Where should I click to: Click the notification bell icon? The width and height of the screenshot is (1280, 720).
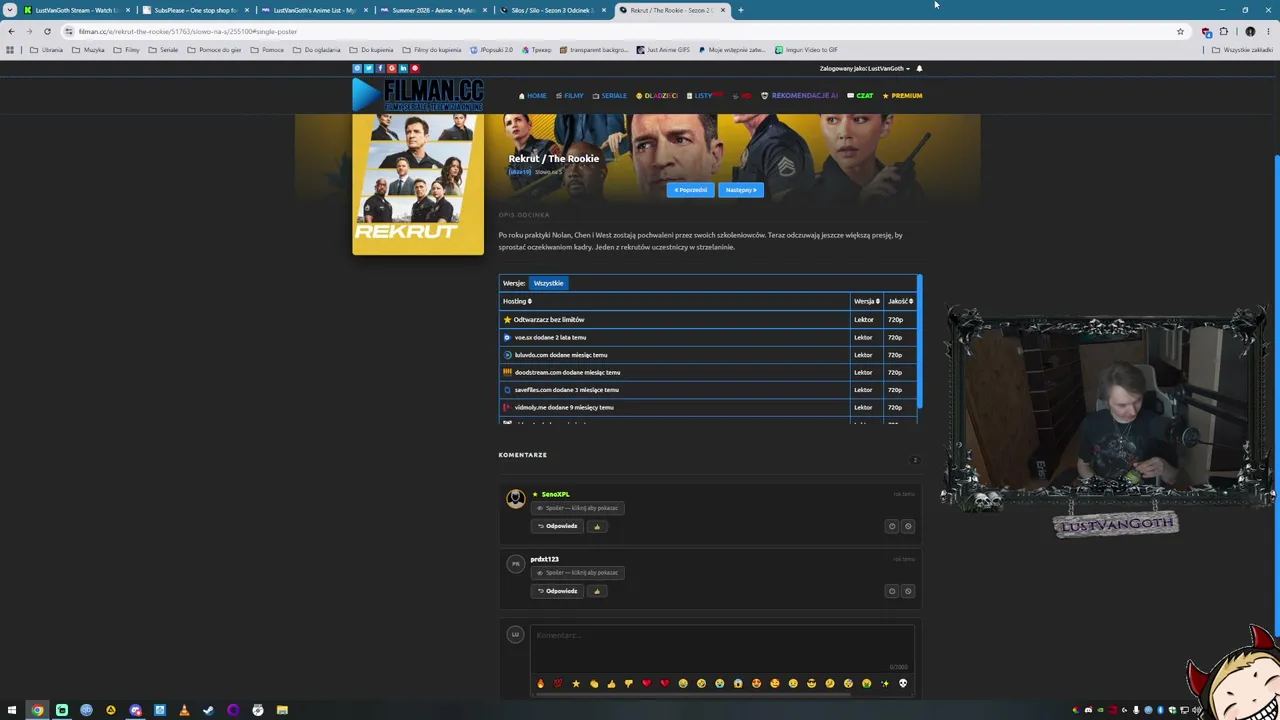919,69
